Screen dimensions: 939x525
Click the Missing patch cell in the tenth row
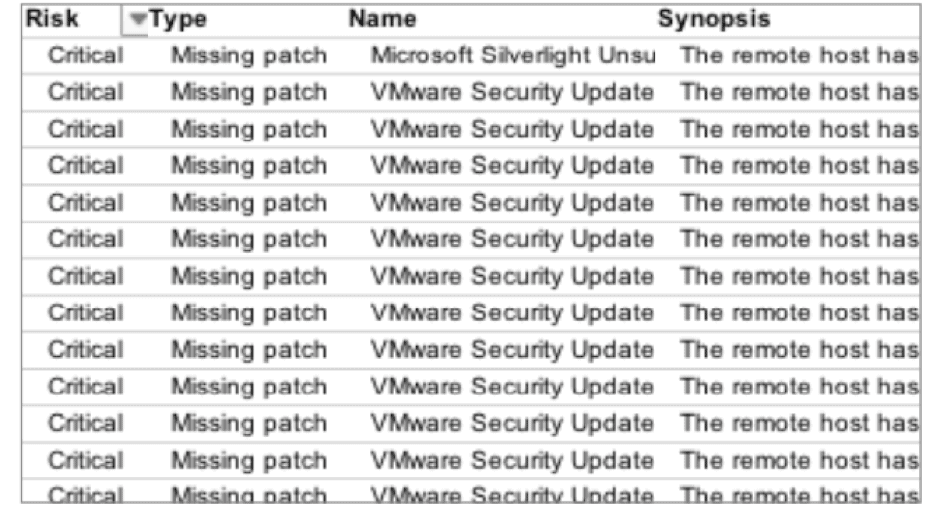[249, 387]
